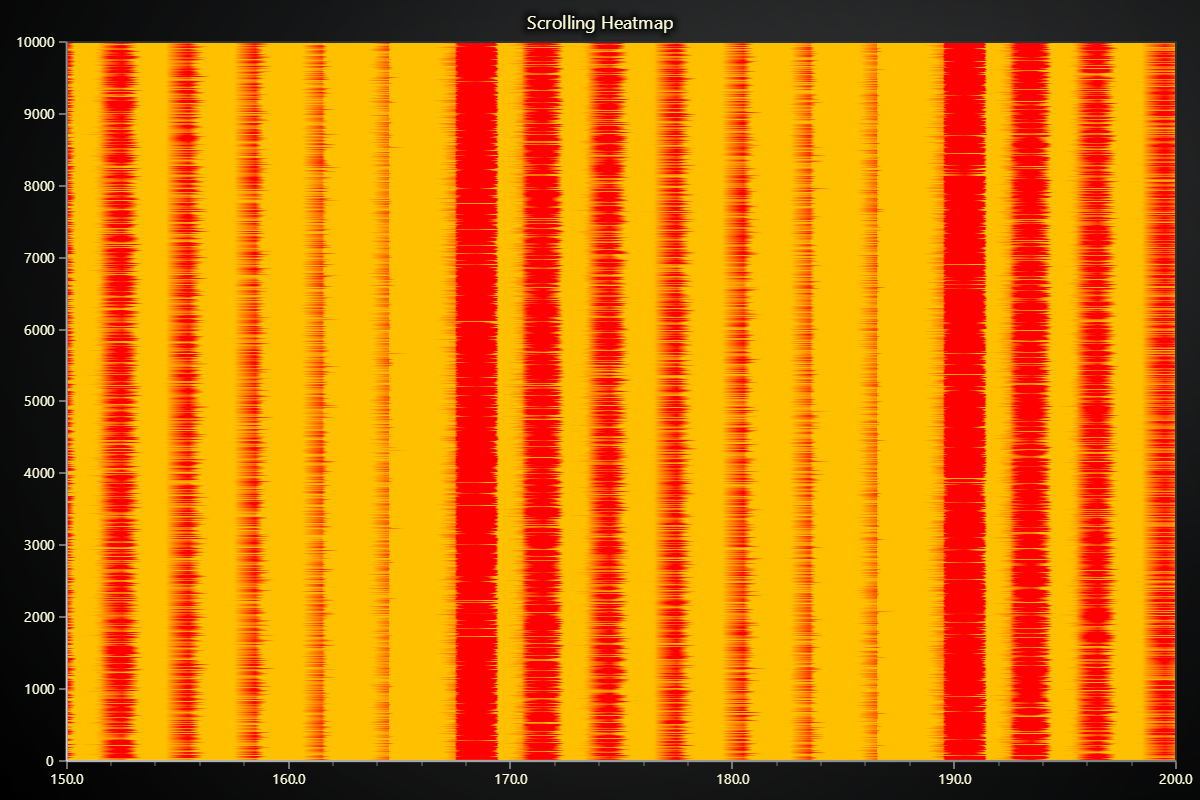Click the 2000 Y-axis tick label
The width and height of the screenshot is (1200, 800).
coord(38,617)
